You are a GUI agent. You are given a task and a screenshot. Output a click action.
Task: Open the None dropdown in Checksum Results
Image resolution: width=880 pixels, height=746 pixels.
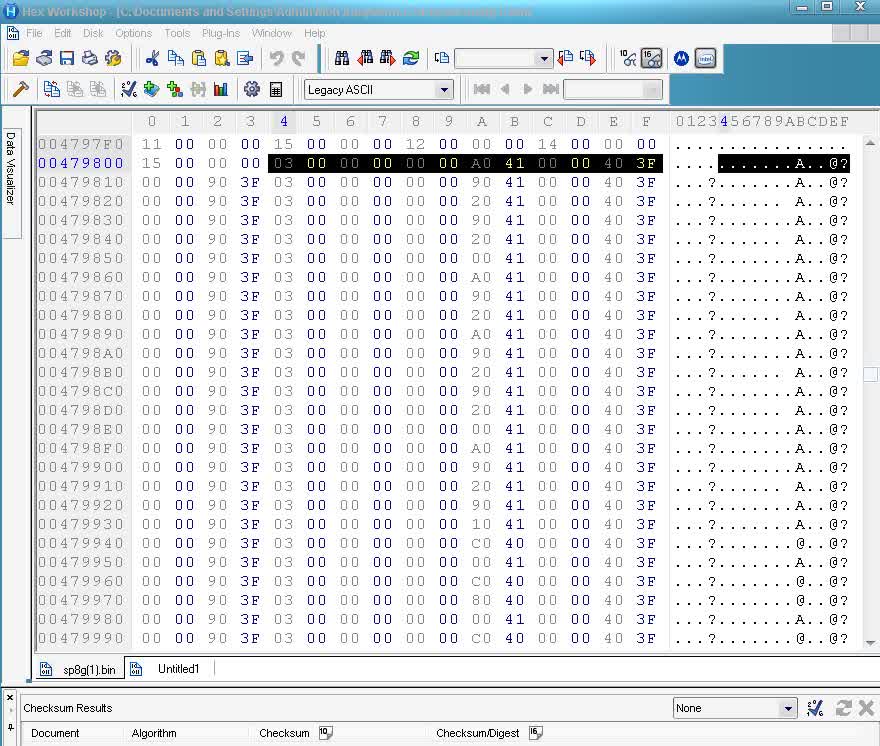788,708
